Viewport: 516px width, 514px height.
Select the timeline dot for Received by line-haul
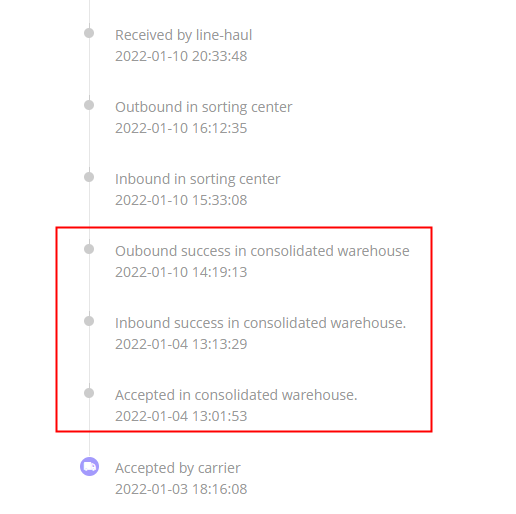[89, 33]
